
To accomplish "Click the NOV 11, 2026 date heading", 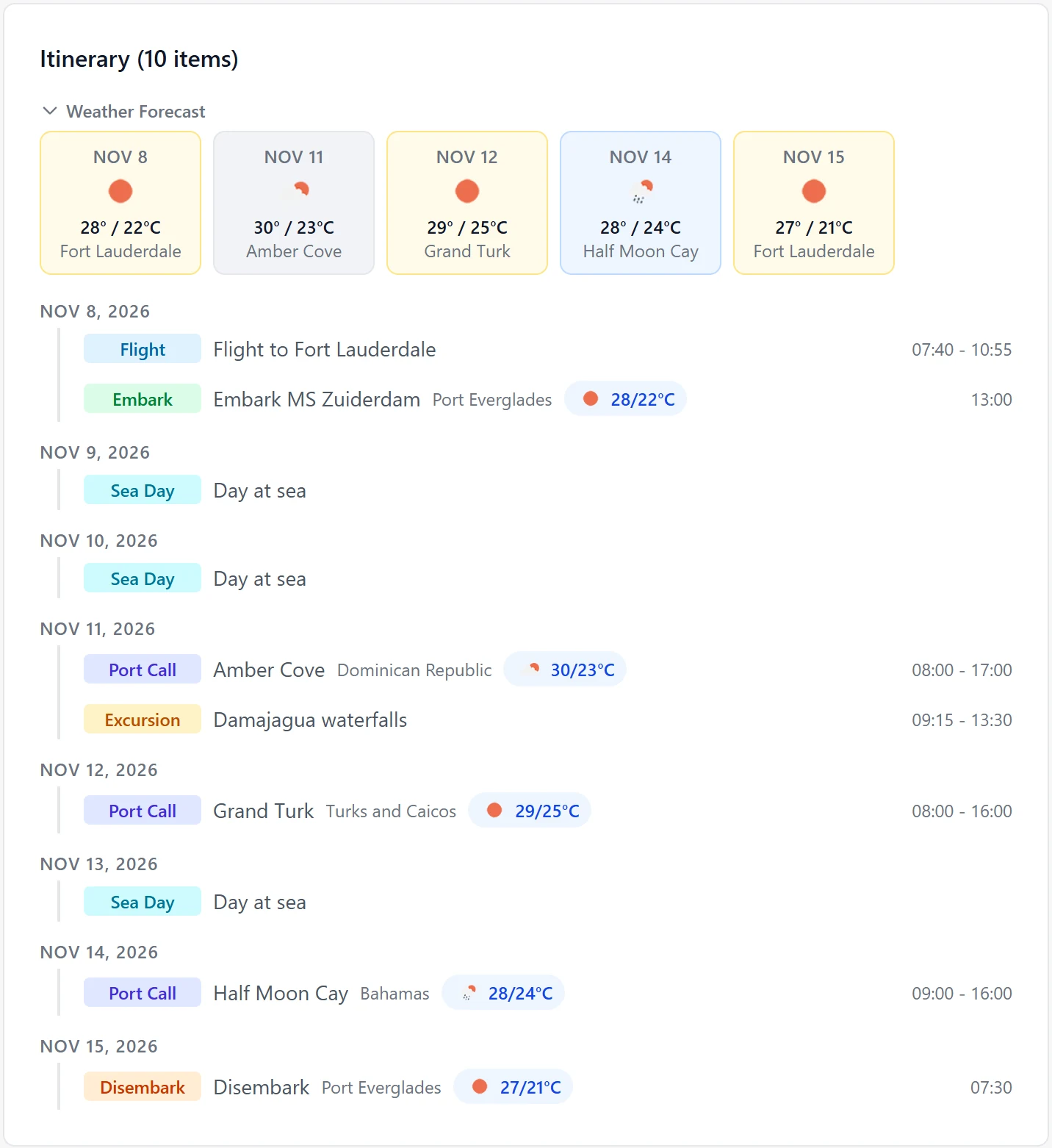I will coord(98,628).
